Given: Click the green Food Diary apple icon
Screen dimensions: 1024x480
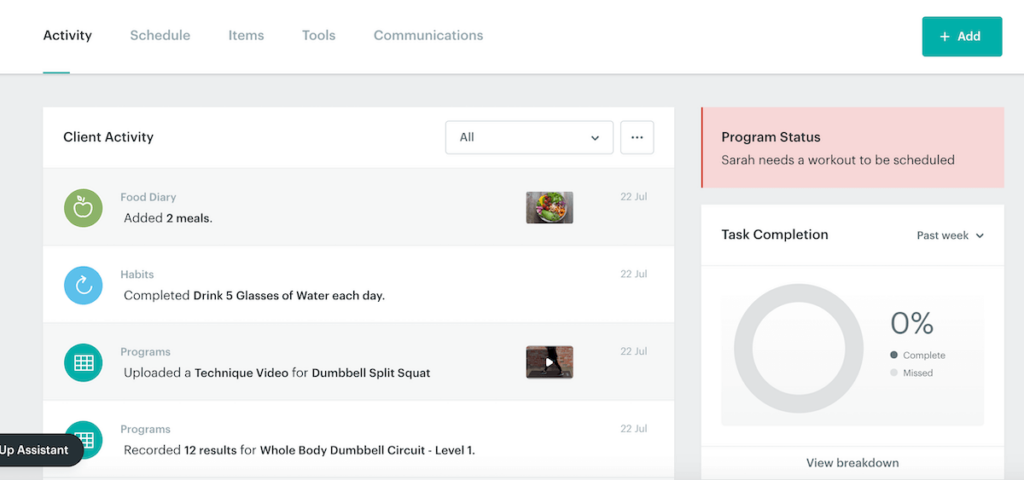Looking at the screenshot, I should point(84,208).
